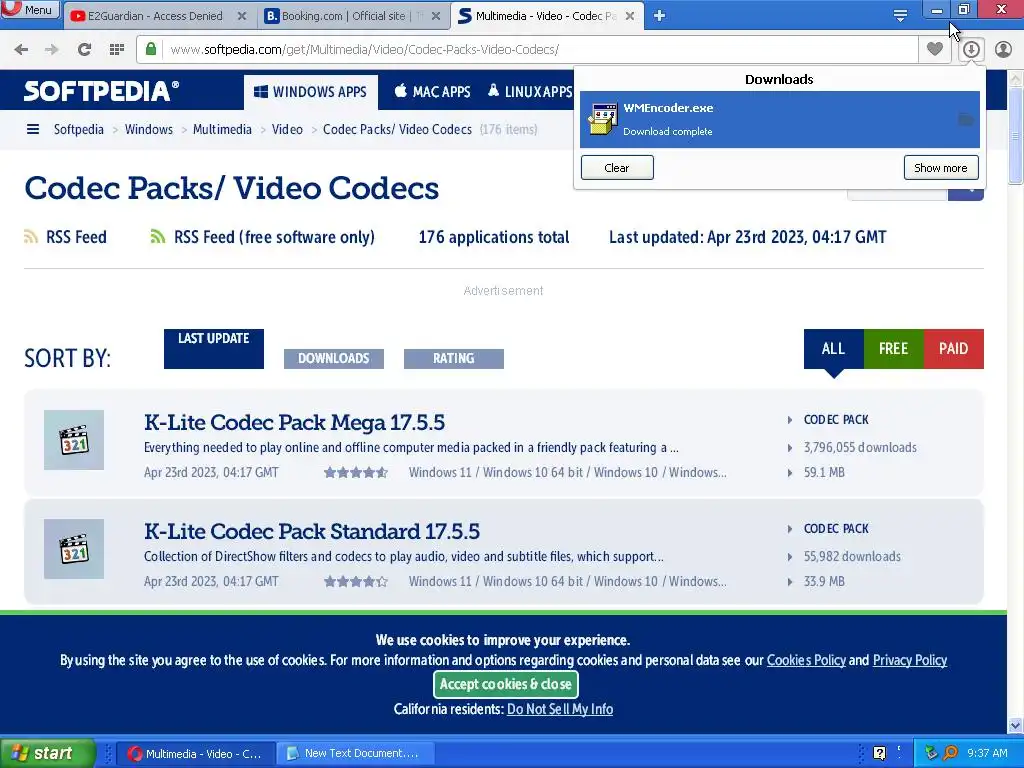Go forward to next page
Image resolution: width=1024 pixels, height=768 pixels.
coord(52,50)
